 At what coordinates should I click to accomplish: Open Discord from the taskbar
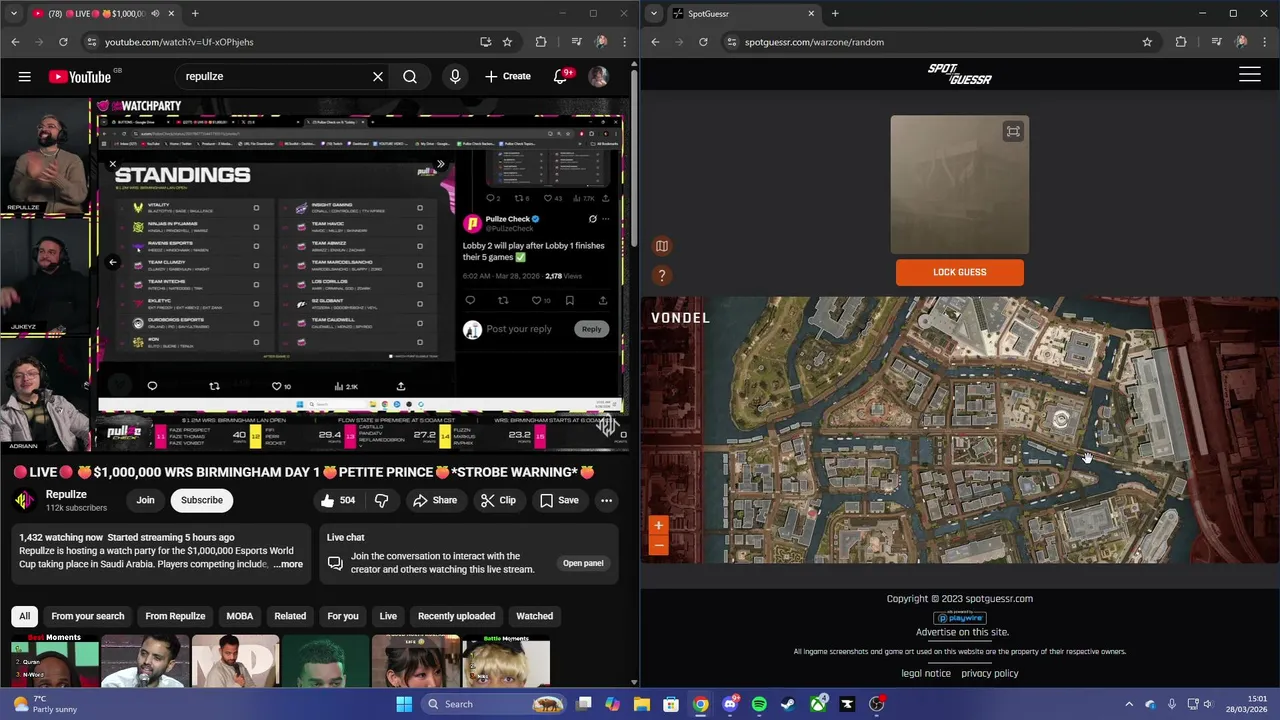(x=730, y=704)
